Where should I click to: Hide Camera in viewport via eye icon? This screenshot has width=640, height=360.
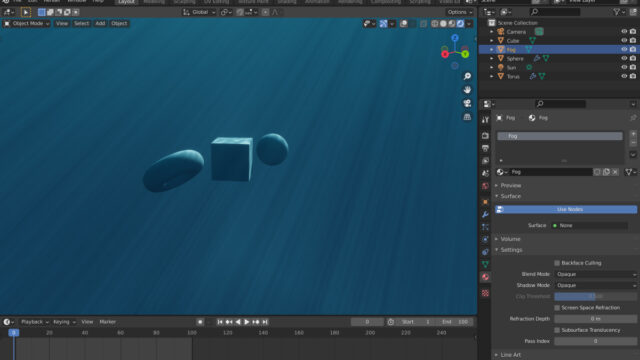point(624,31)
